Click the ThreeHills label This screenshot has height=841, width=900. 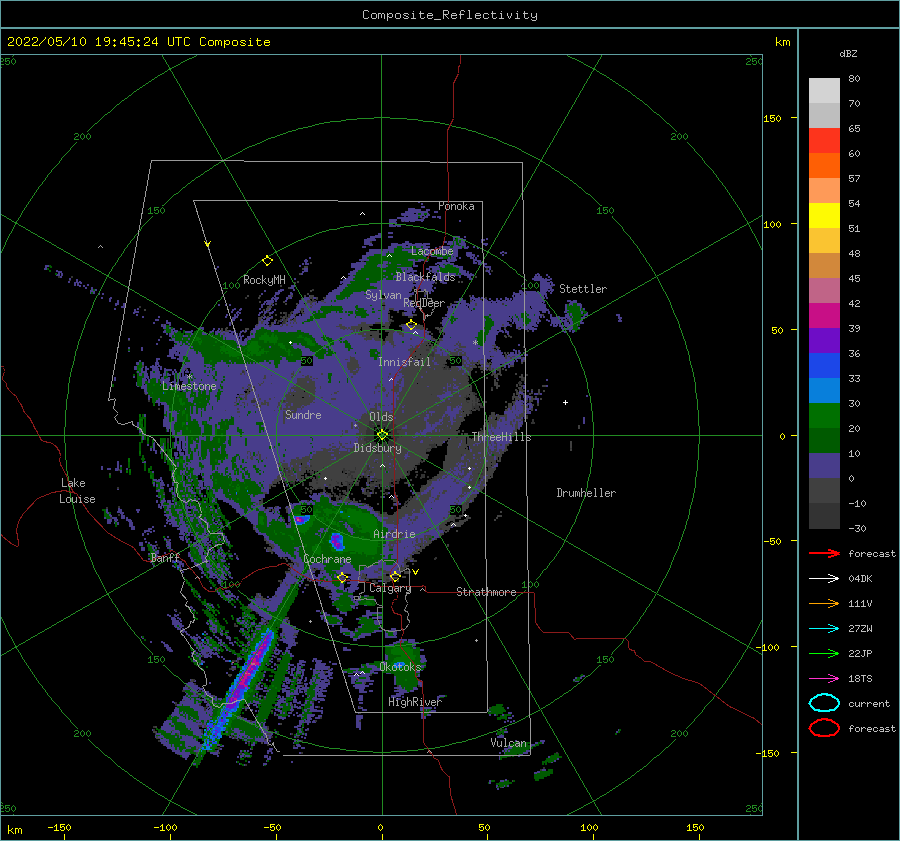pos(502,437)
